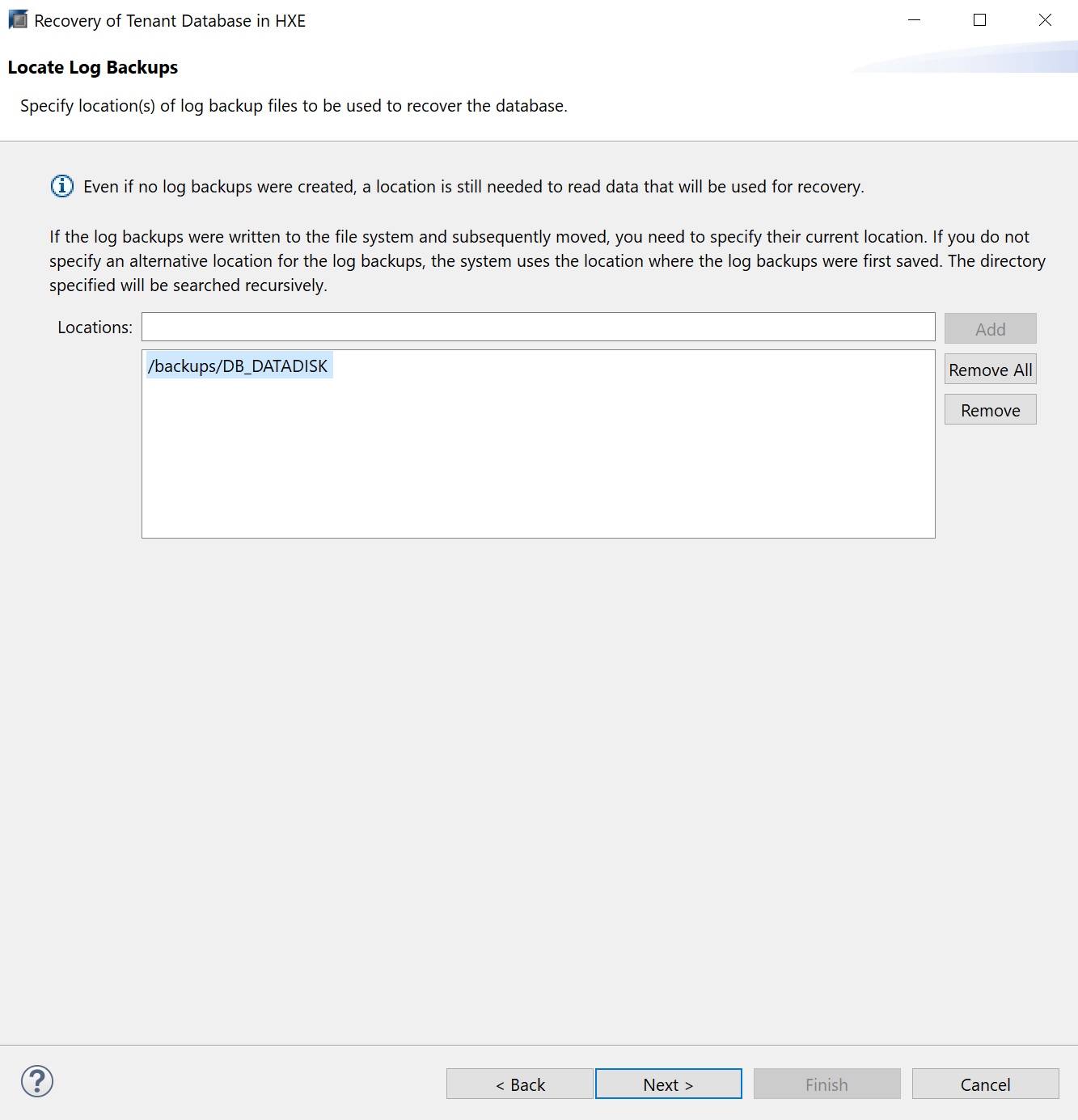Click the Finish button
1078x1120 pixels.
(x=826, y=1084)
